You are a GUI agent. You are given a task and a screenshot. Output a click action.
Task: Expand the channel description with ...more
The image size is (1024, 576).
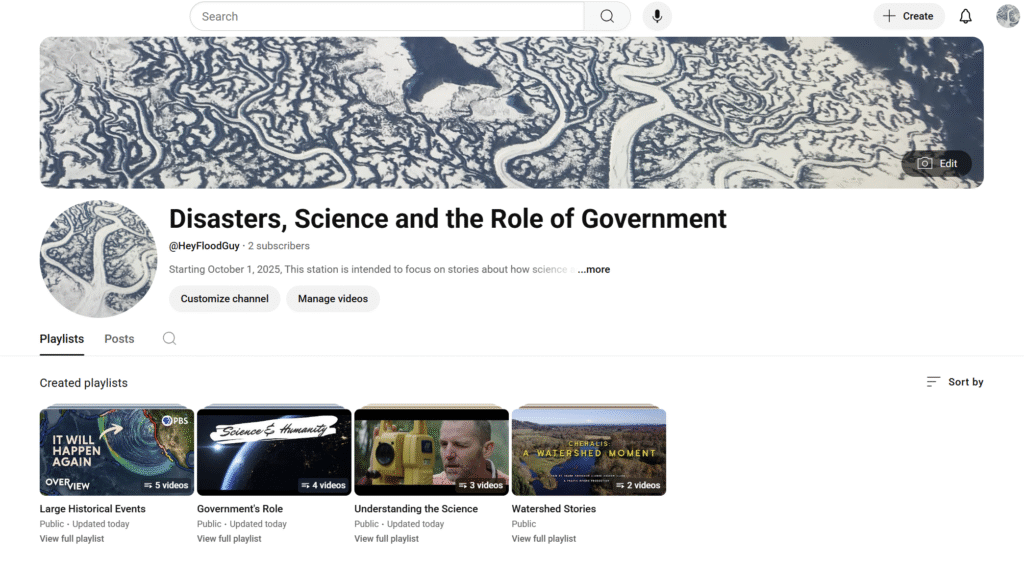pyautogui.click(x=594, y=269)
